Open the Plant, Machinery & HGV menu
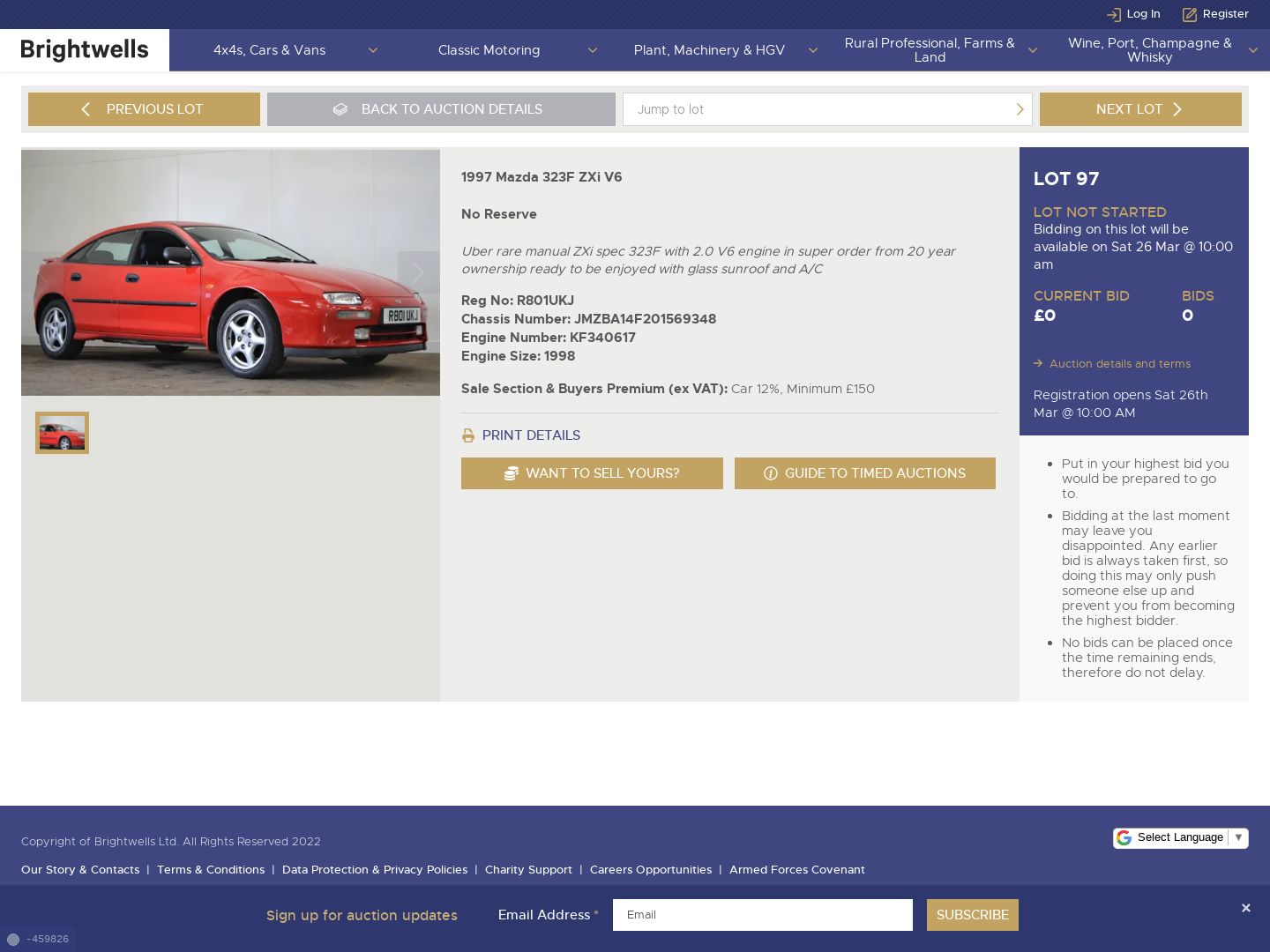 pyautogui.click(x=709, y=50)
